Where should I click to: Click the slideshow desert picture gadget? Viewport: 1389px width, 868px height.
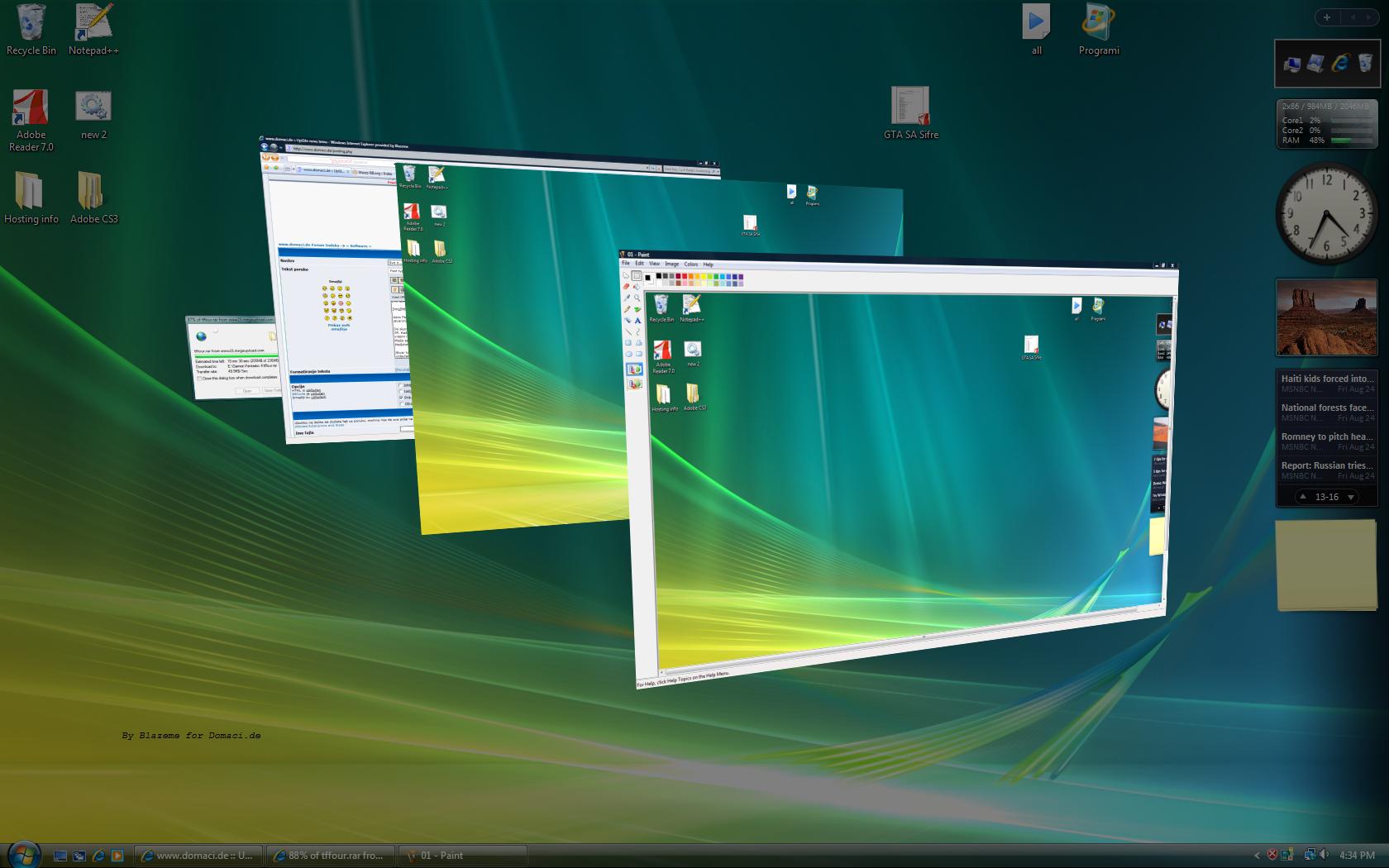[1326, 317]
